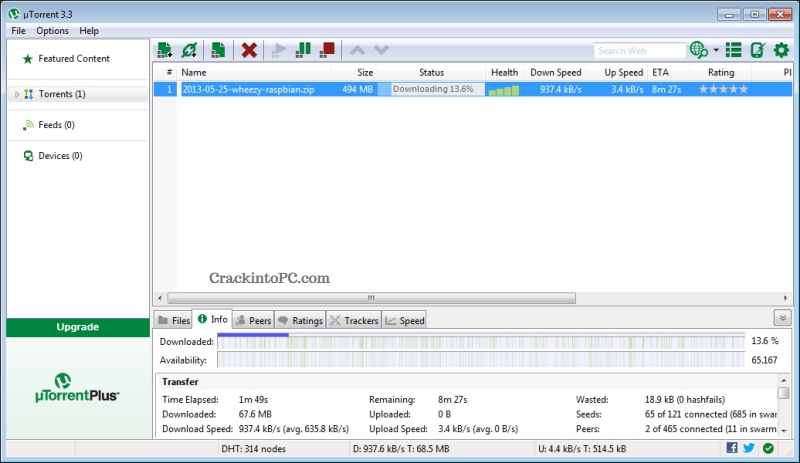800x463 pixels.
Task: Expand the Torrents tree arrow
Action: click(x=16, y=94)
